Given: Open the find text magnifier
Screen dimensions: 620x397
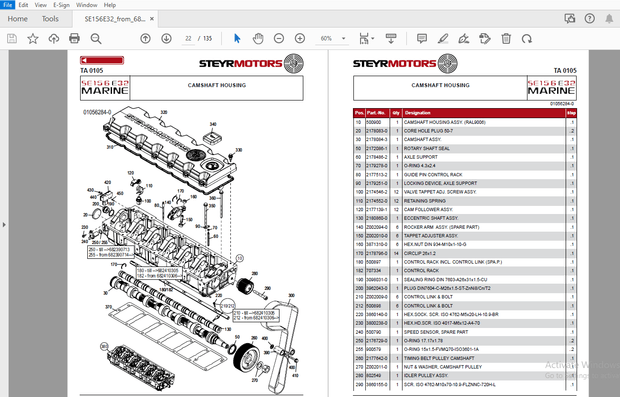Looking at the screenshot, I should click(x=96, y=38).
